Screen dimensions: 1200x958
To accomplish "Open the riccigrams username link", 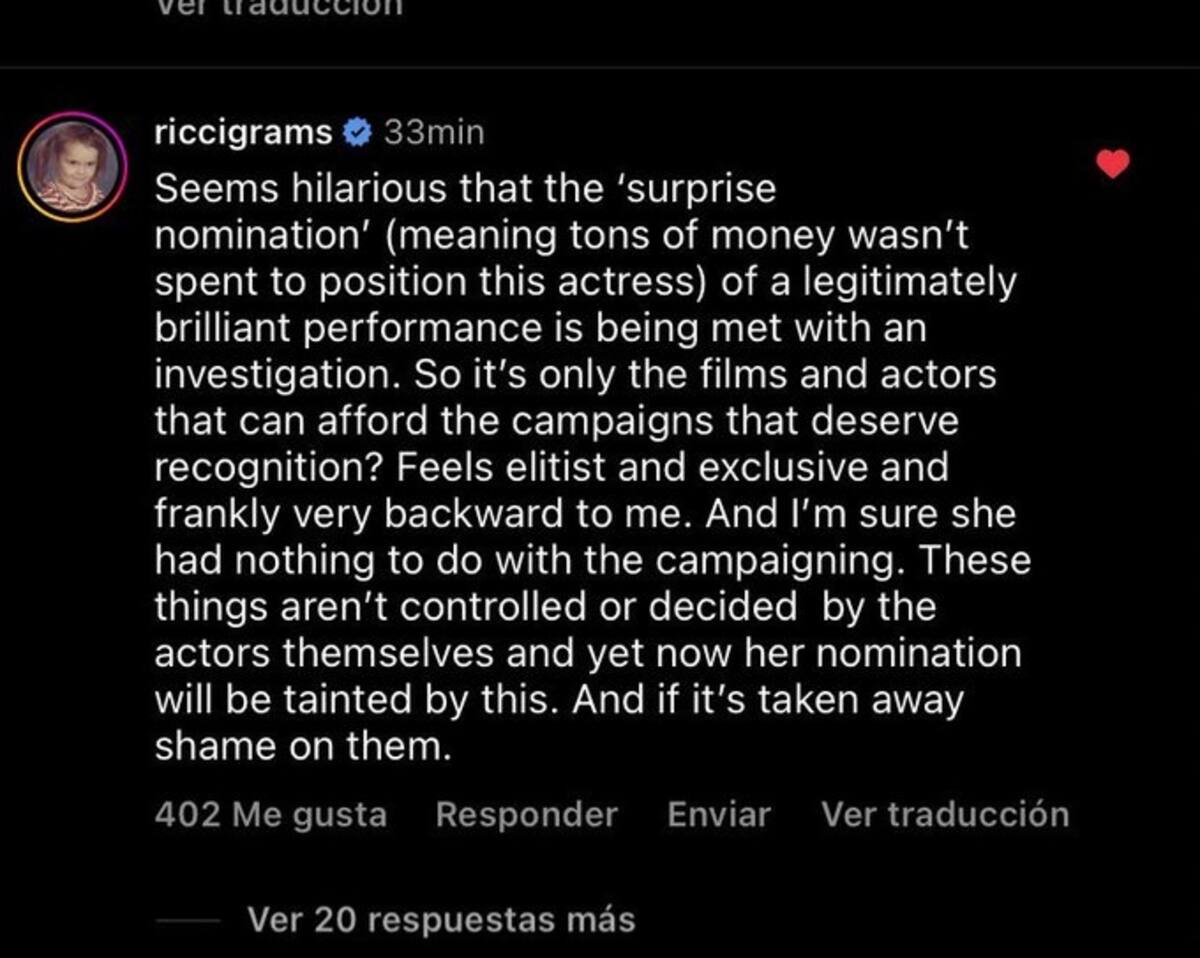I will 243,132.
